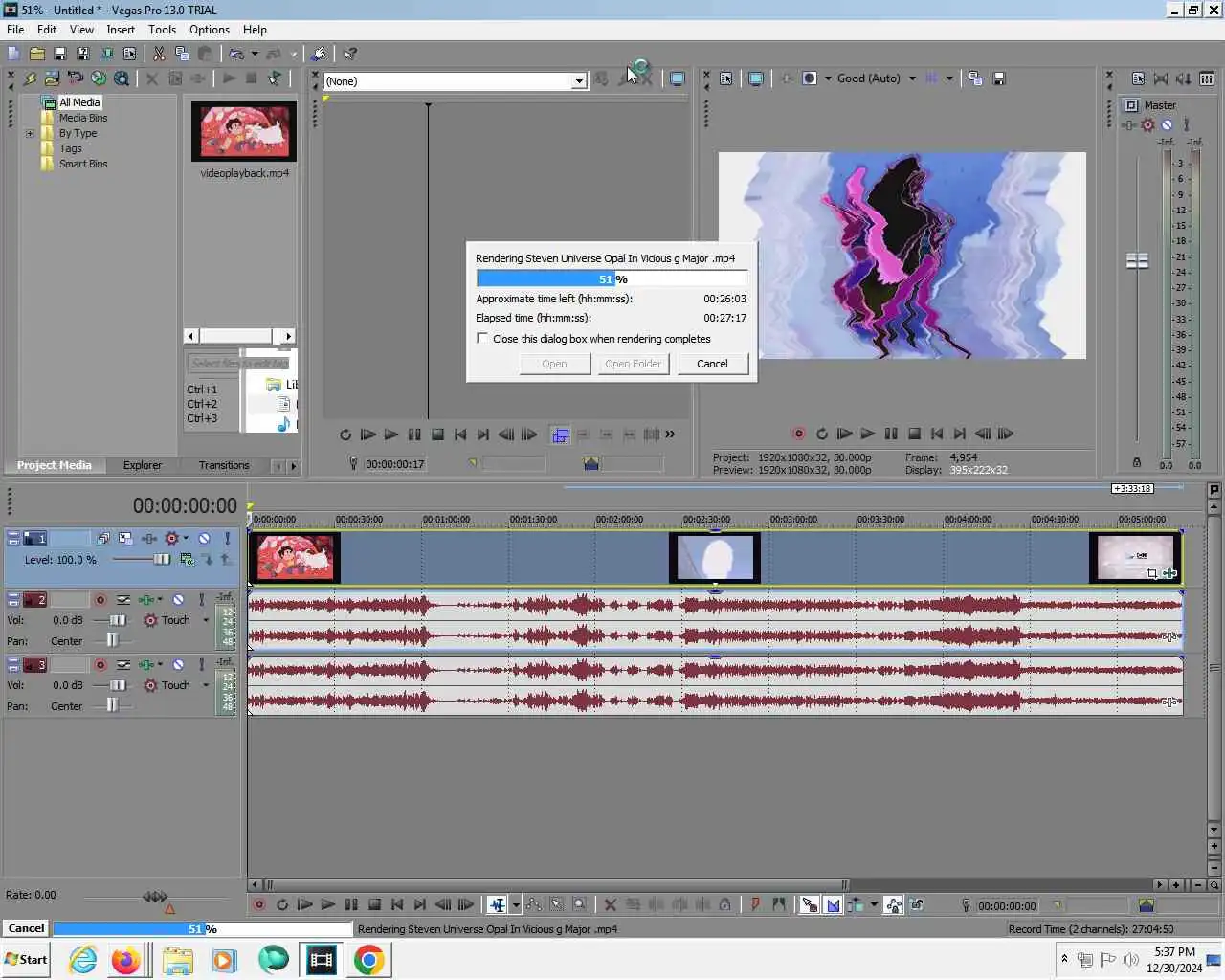1225x980 pixels.
Task: Click the New project toolbar icon
Action: pos(13,54)
